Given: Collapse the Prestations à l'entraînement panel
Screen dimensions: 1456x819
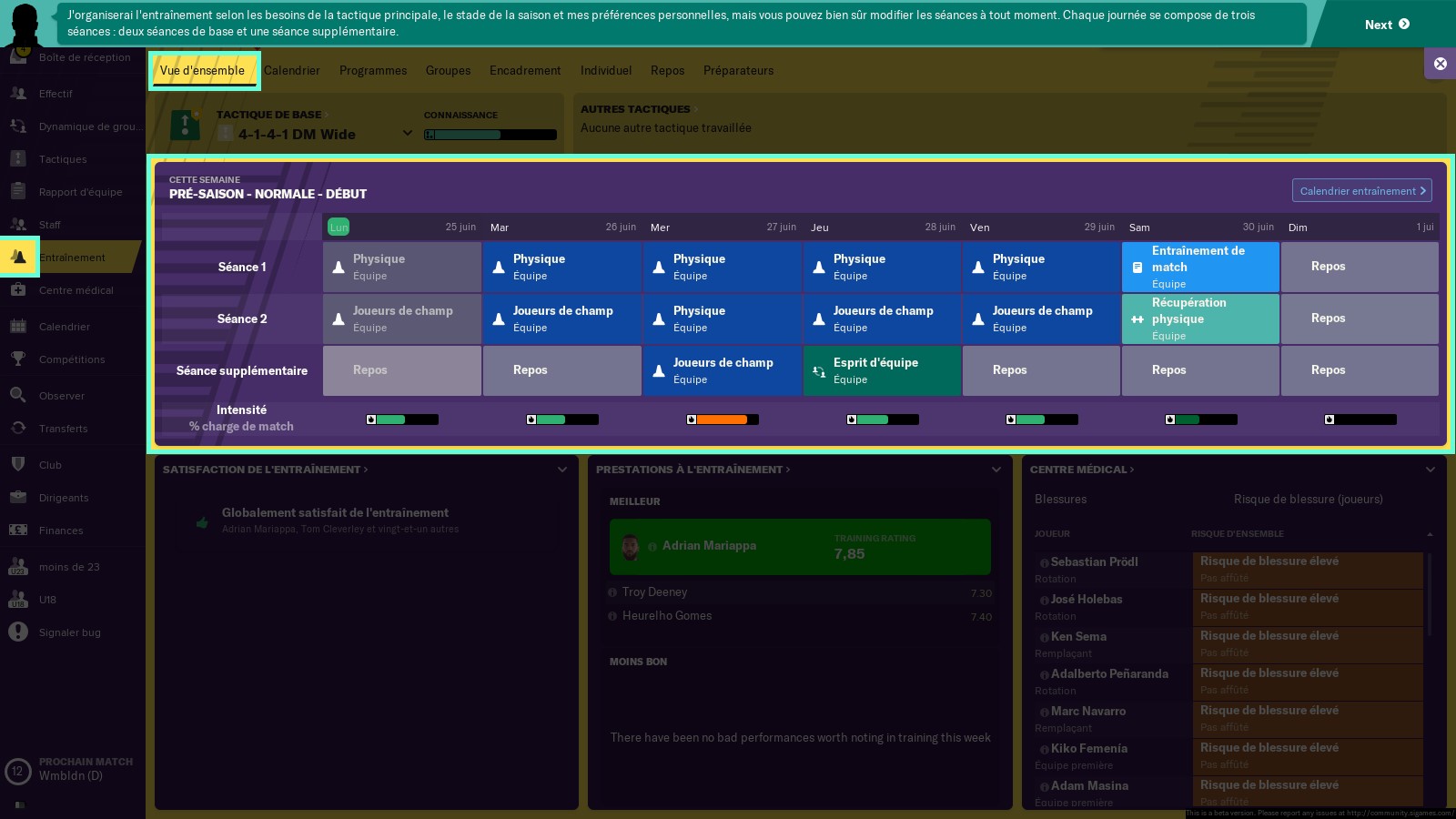Looking at the screenshot, I should 996,470.
